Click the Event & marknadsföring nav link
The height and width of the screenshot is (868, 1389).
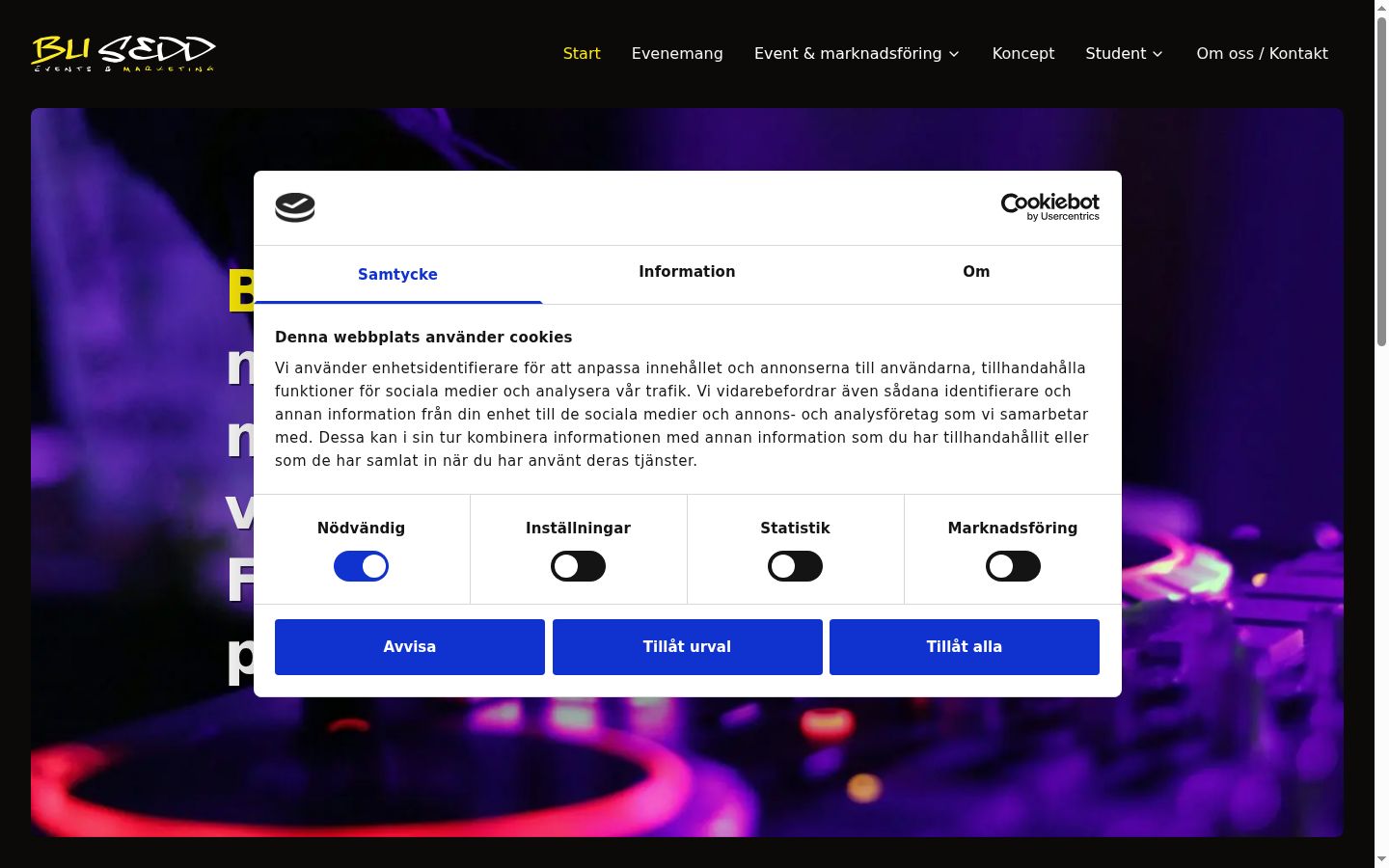pos(848,54)
